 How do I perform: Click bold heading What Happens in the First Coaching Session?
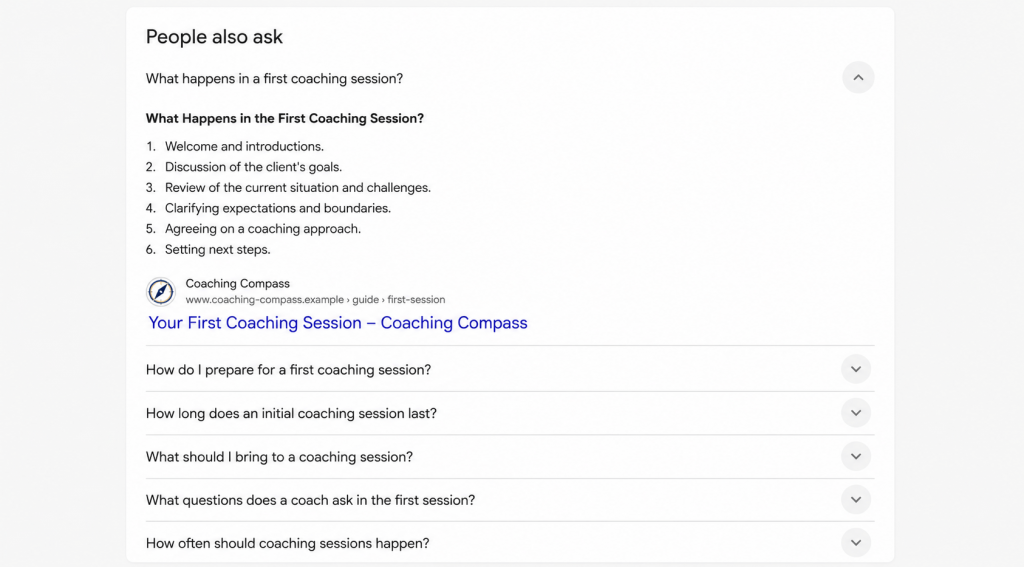[285, 118]
